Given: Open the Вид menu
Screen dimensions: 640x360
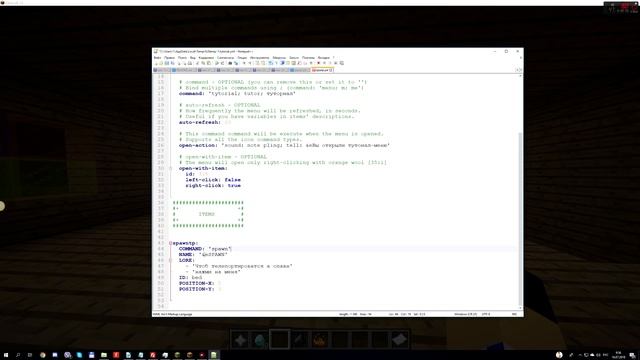Looking at the screenshot, I should pyautogui.click(x=193, y=58).
